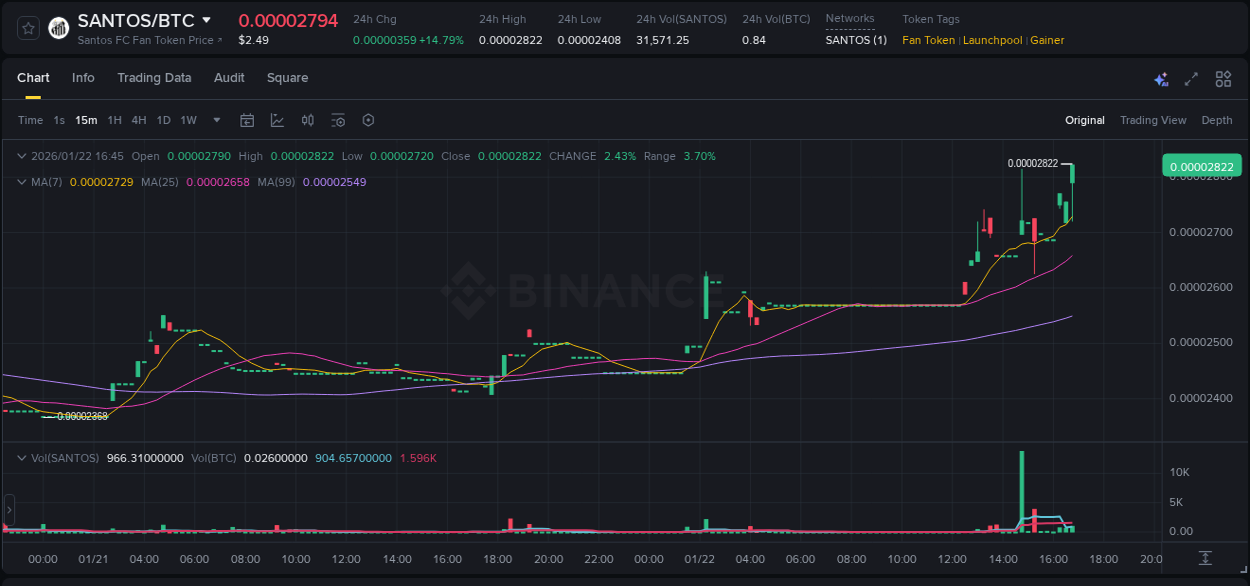Screen dimensions: 1250x586
Task: Open the chart settings hexagon icon
Action: [368, 120]
